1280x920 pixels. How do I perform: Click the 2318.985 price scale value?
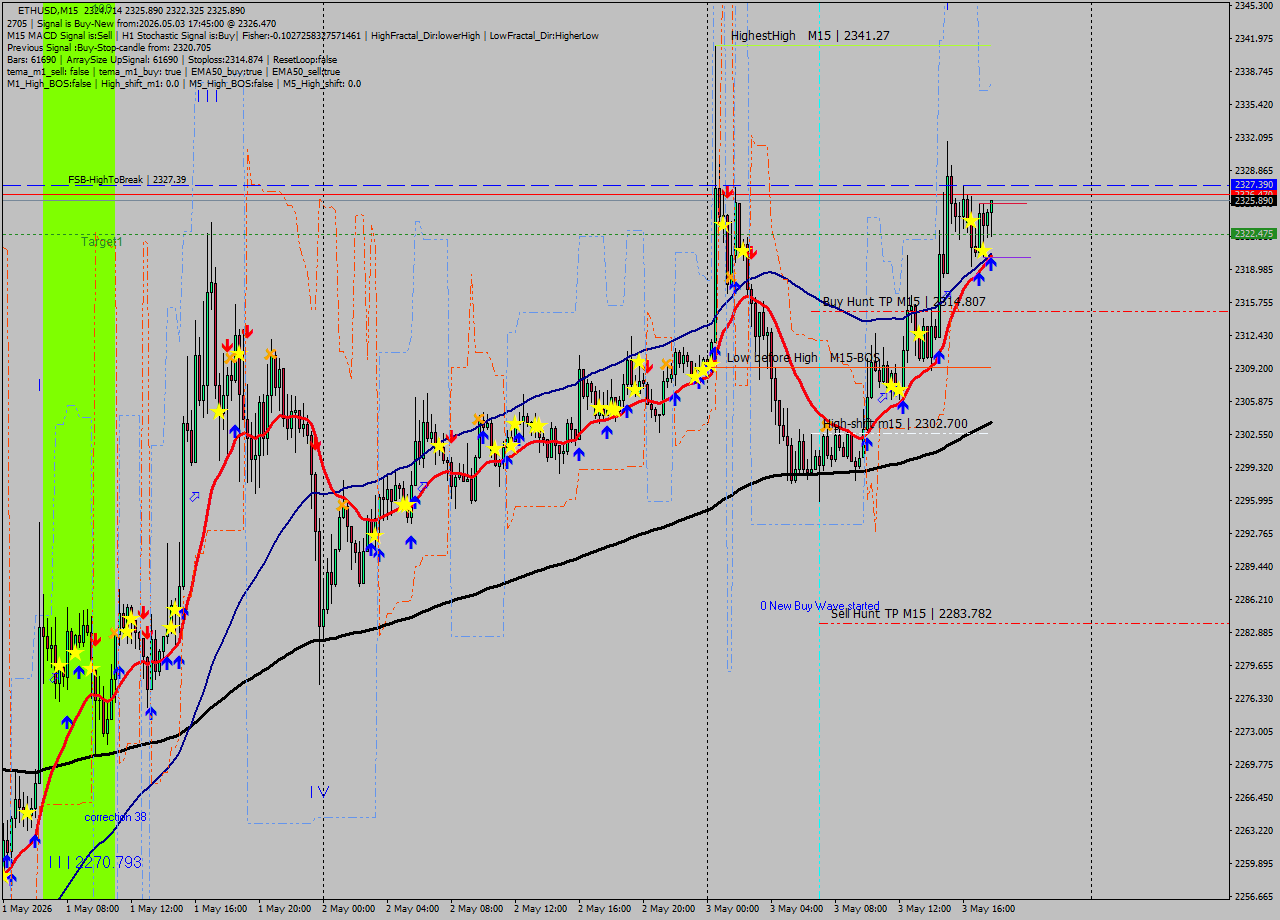tap(1254, 270)
